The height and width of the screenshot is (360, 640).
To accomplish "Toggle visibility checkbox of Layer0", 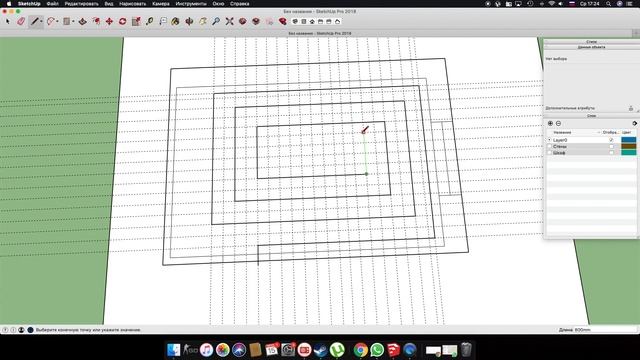I will (611, 140).
